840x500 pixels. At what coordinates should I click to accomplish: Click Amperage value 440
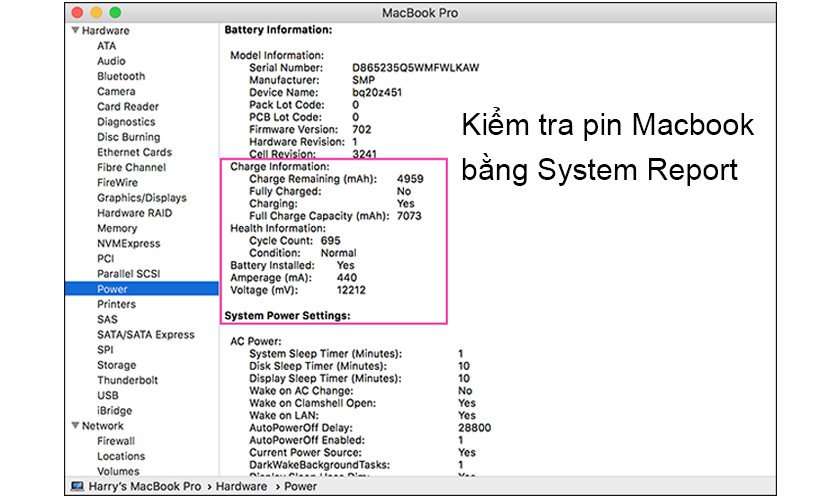point(347,278)
